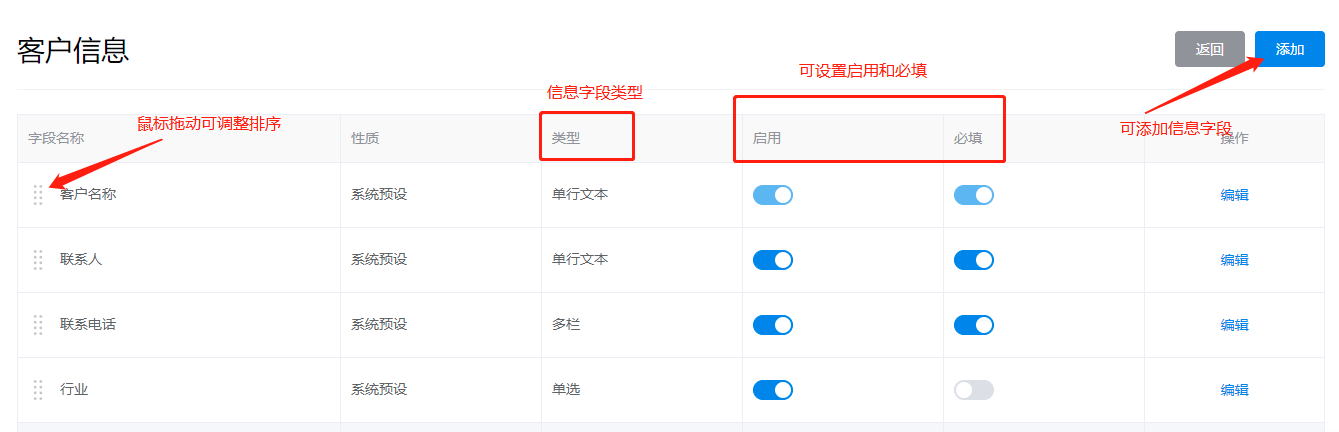Image resolution: width=1339 pixels, height=432 pixels.
Task: Click the 类型 column header
Action: point(566,138)
